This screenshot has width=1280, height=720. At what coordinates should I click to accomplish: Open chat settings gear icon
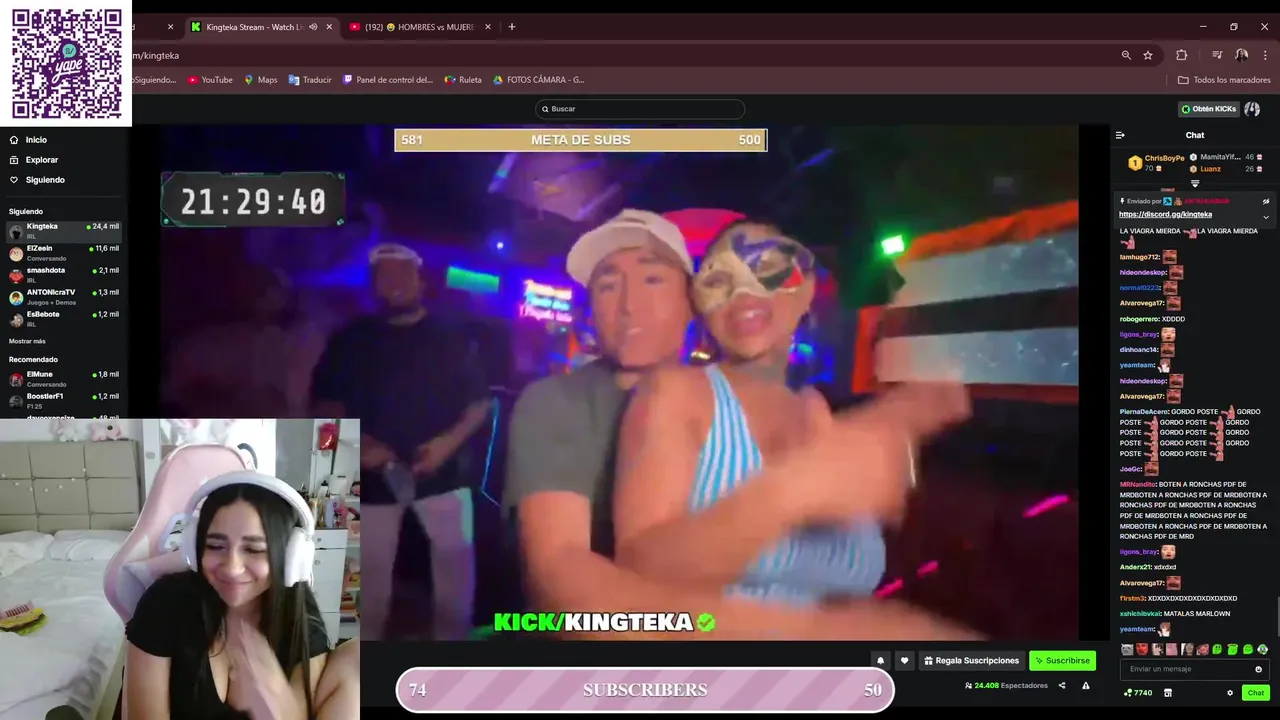(1230, 693)
